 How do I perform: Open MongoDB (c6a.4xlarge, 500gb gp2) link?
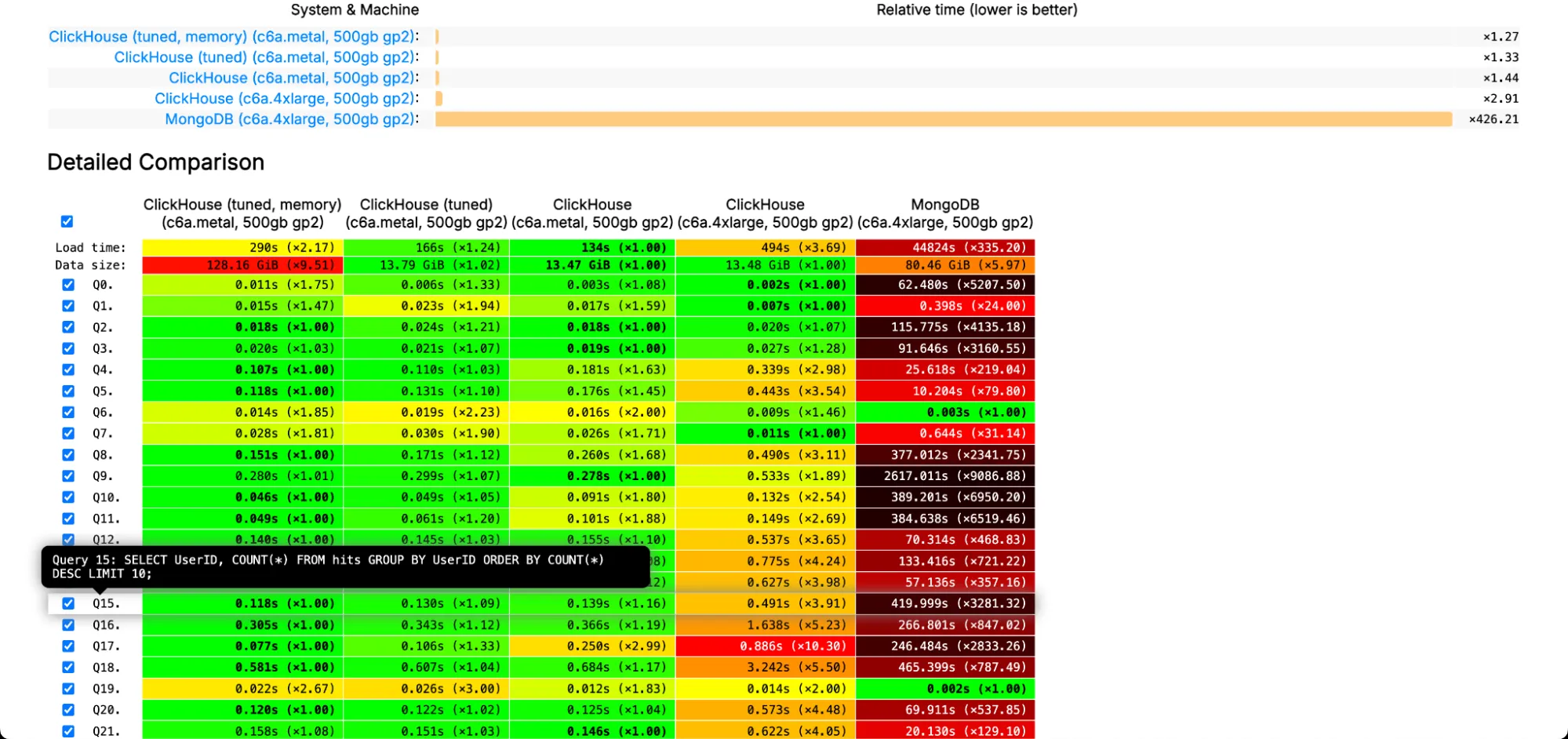point(290,119)
